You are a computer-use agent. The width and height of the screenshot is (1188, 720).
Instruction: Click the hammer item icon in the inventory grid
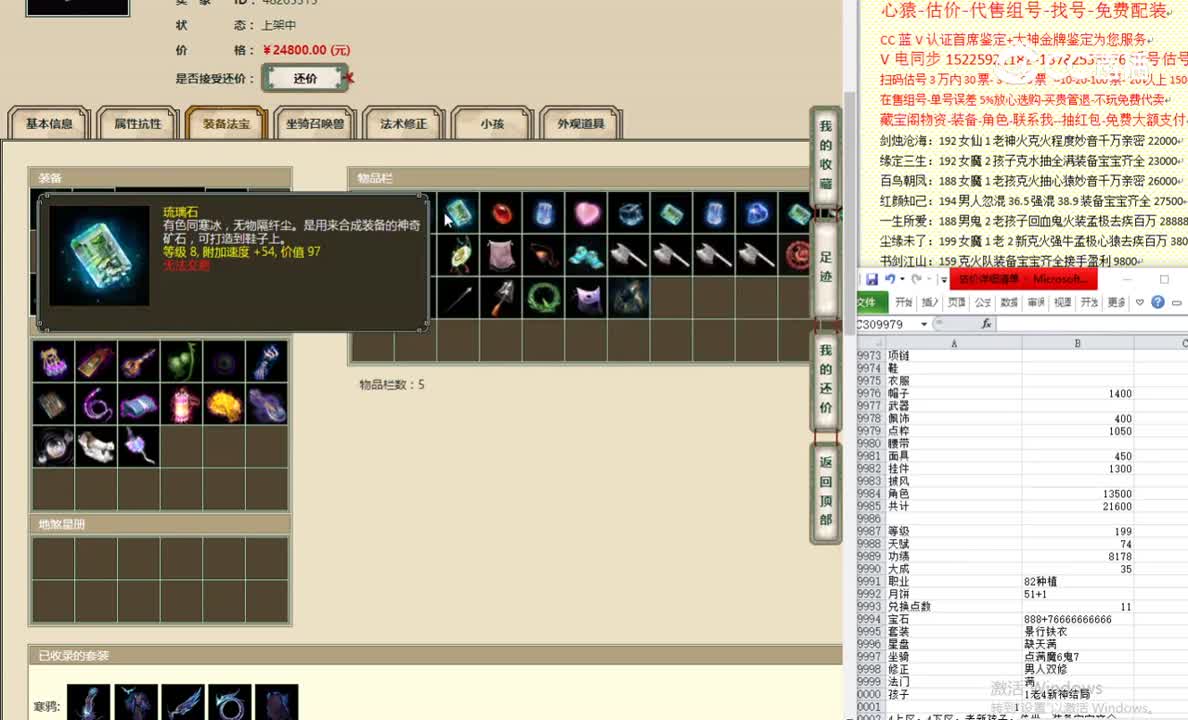(627, 257)
